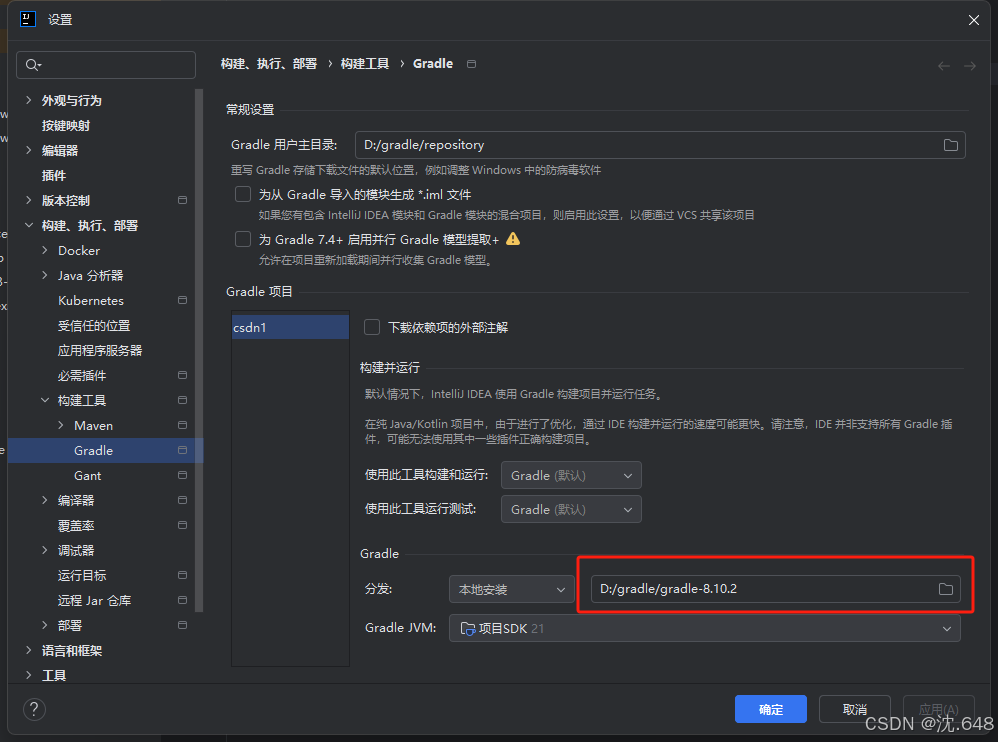Click project marker icon on Maven row
The image size is (998, 742).
tap(182, 425)
